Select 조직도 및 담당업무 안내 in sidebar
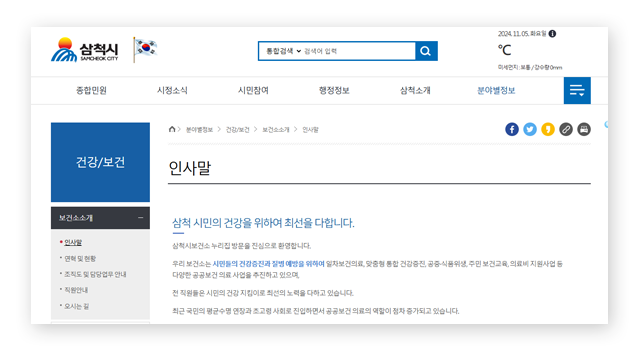The width and height of the screenshot is (640, 362). point(95,274)
